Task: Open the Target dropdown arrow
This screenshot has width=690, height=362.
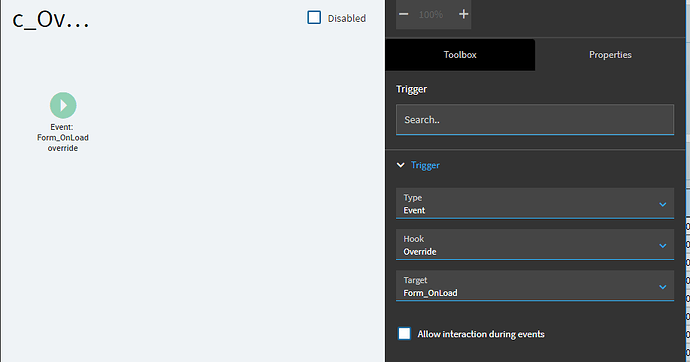Action: [x=662, y=287]
